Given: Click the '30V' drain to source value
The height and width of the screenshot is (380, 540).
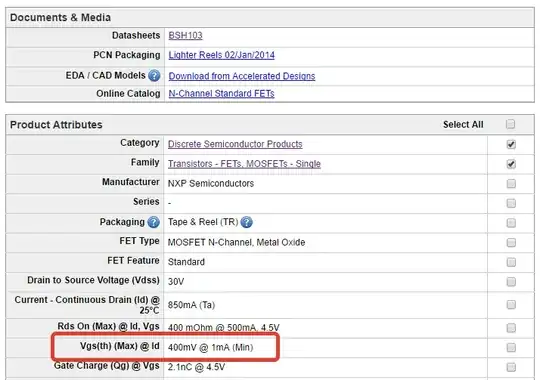Looking at the screenshot, I should [x=176, y=282].
